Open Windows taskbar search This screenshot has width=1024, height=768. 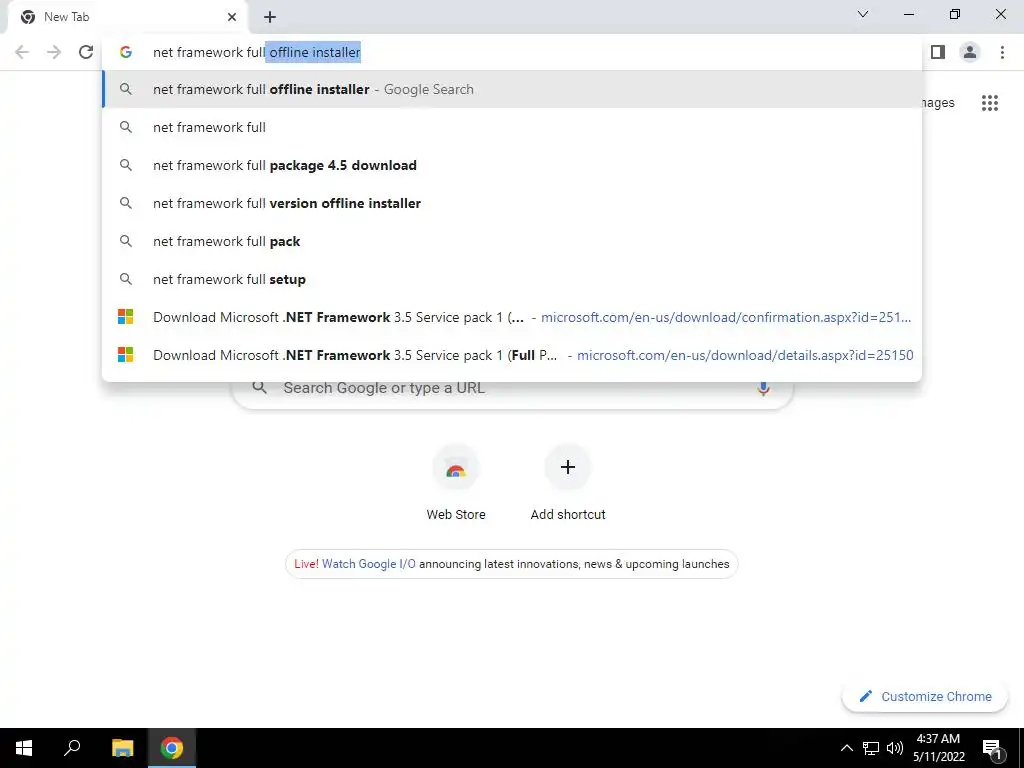(72, 748)
